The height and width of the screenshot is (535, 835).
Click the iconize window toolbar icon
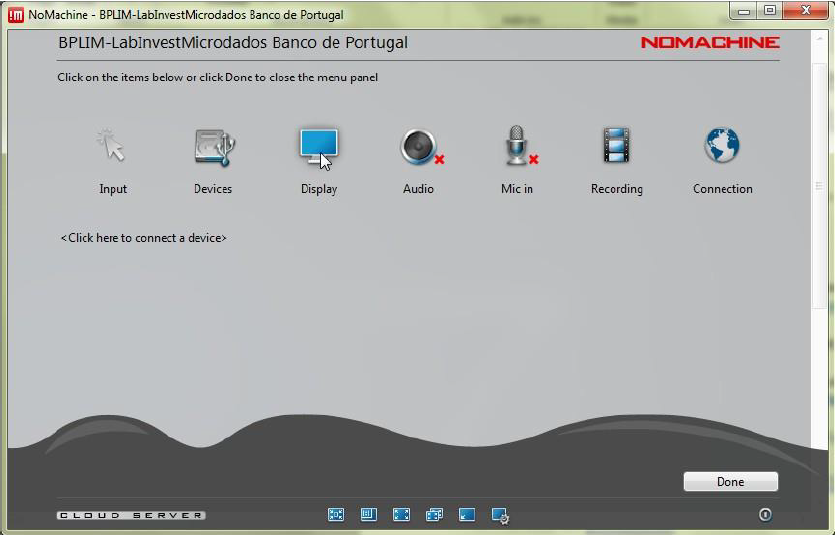coord(467,515)
